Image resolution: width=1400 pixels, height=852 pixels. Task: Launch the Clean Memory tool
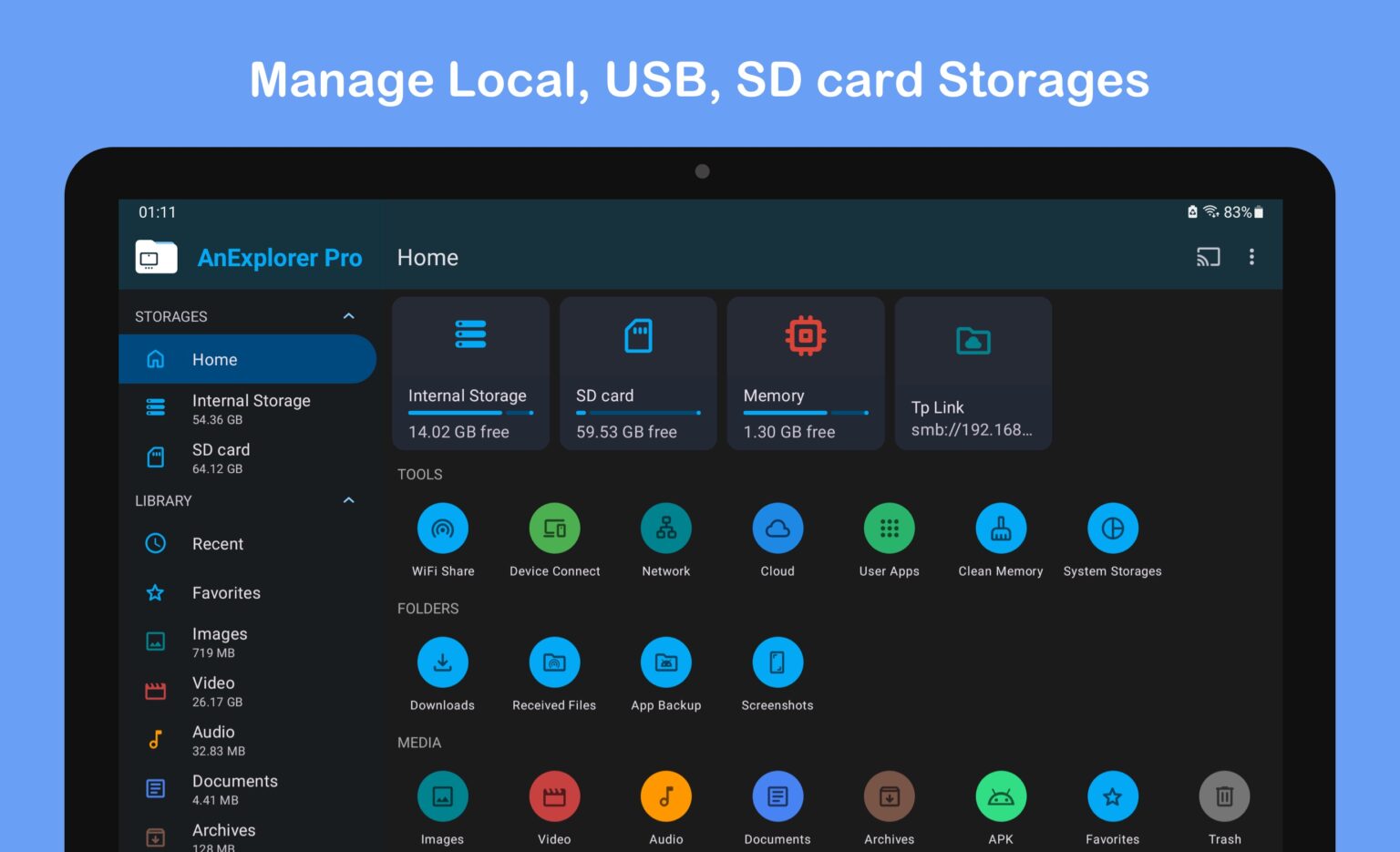pyautogui.click(x=1001, y=529)
